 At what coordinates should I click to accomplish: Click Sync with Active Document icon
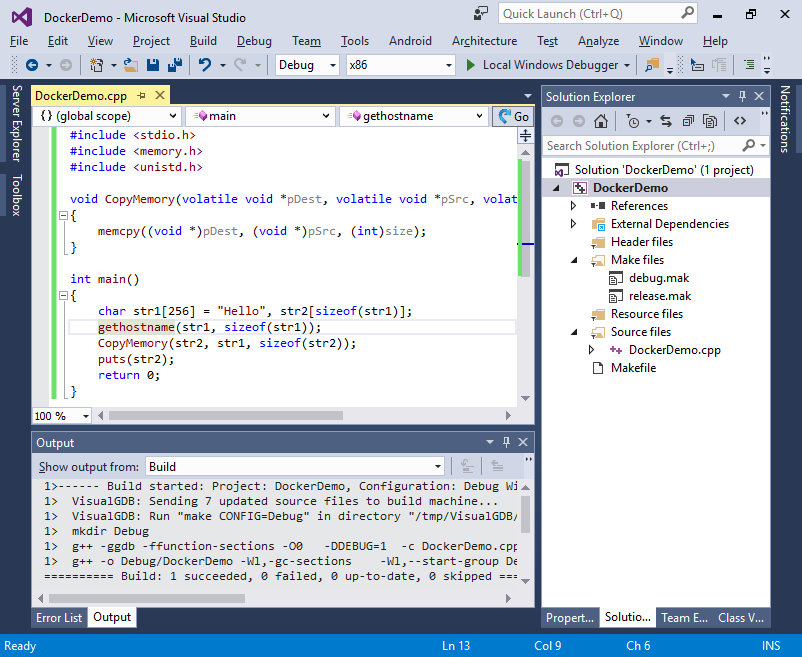[665, 121]
